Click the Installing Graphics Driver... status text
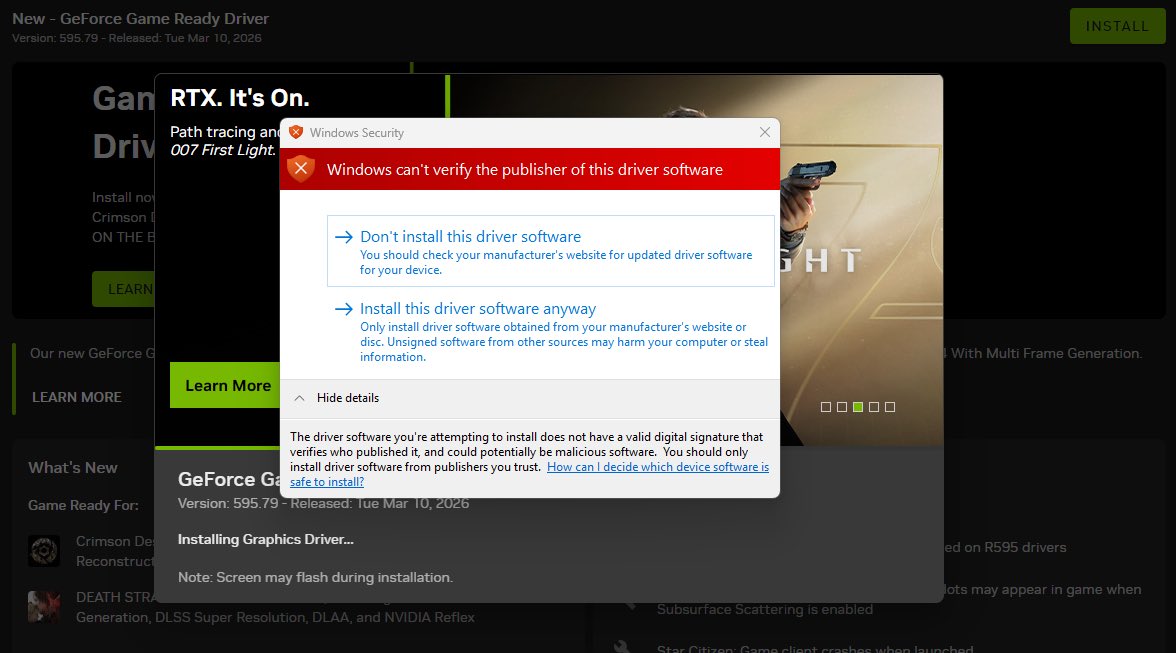This screenshot has height=653, width=1176. point(266,539)
